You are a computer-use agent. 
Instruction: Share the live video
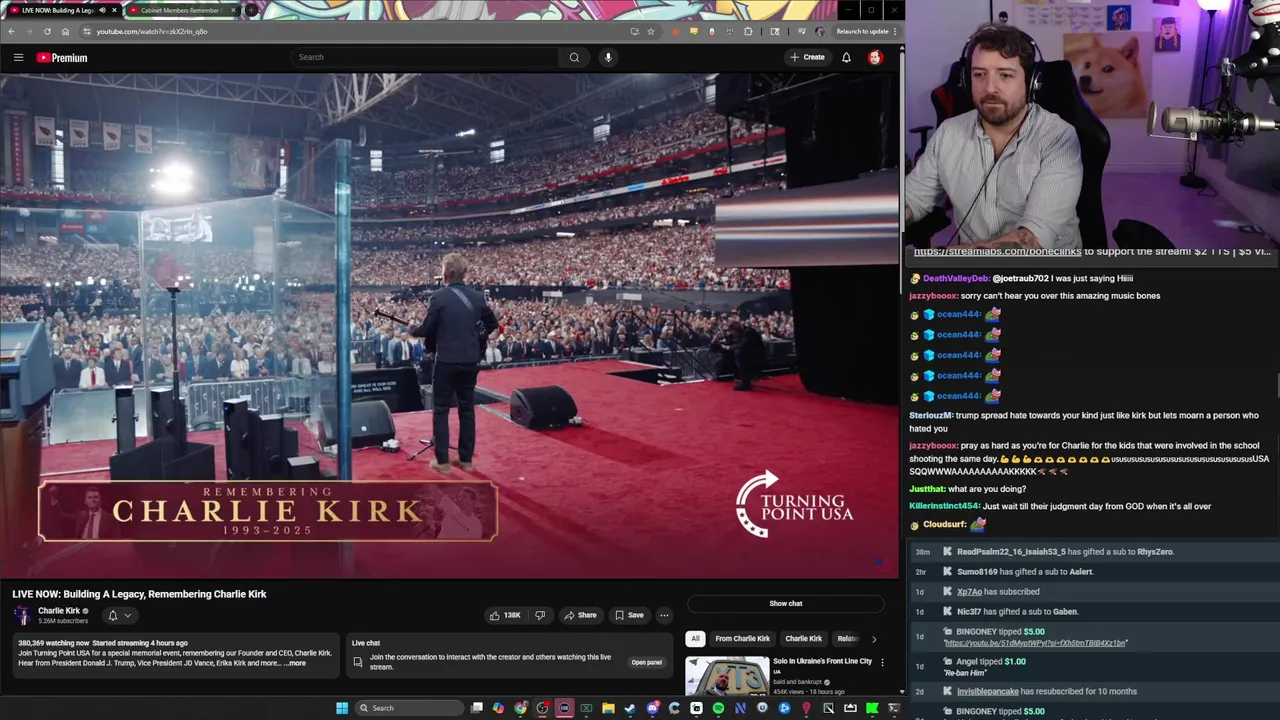point(579,615)
